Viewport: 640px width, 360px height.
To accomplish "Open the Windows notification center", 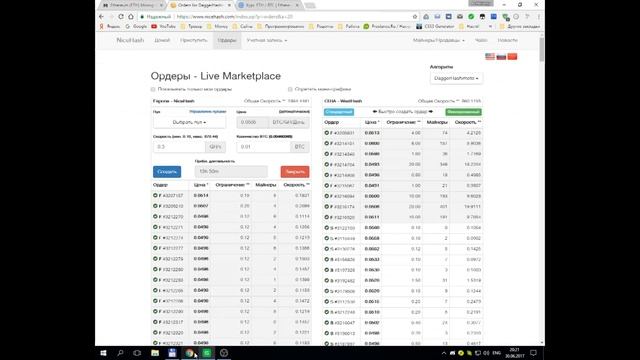I will [x=533, y=353].
